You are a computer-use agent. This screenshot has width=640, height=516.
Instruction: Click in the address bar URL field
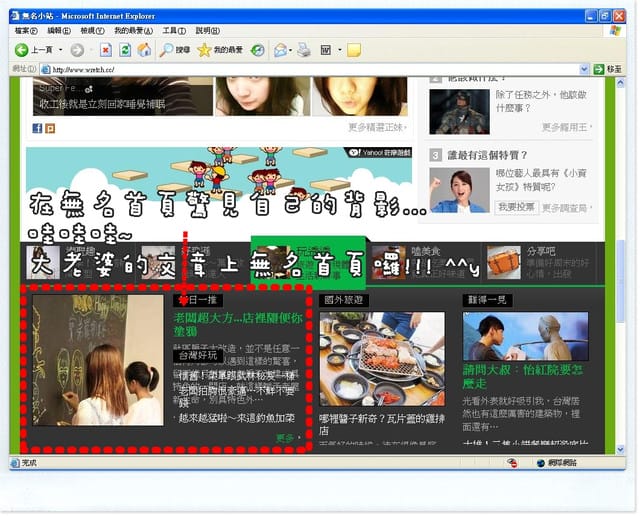[314, 69]
